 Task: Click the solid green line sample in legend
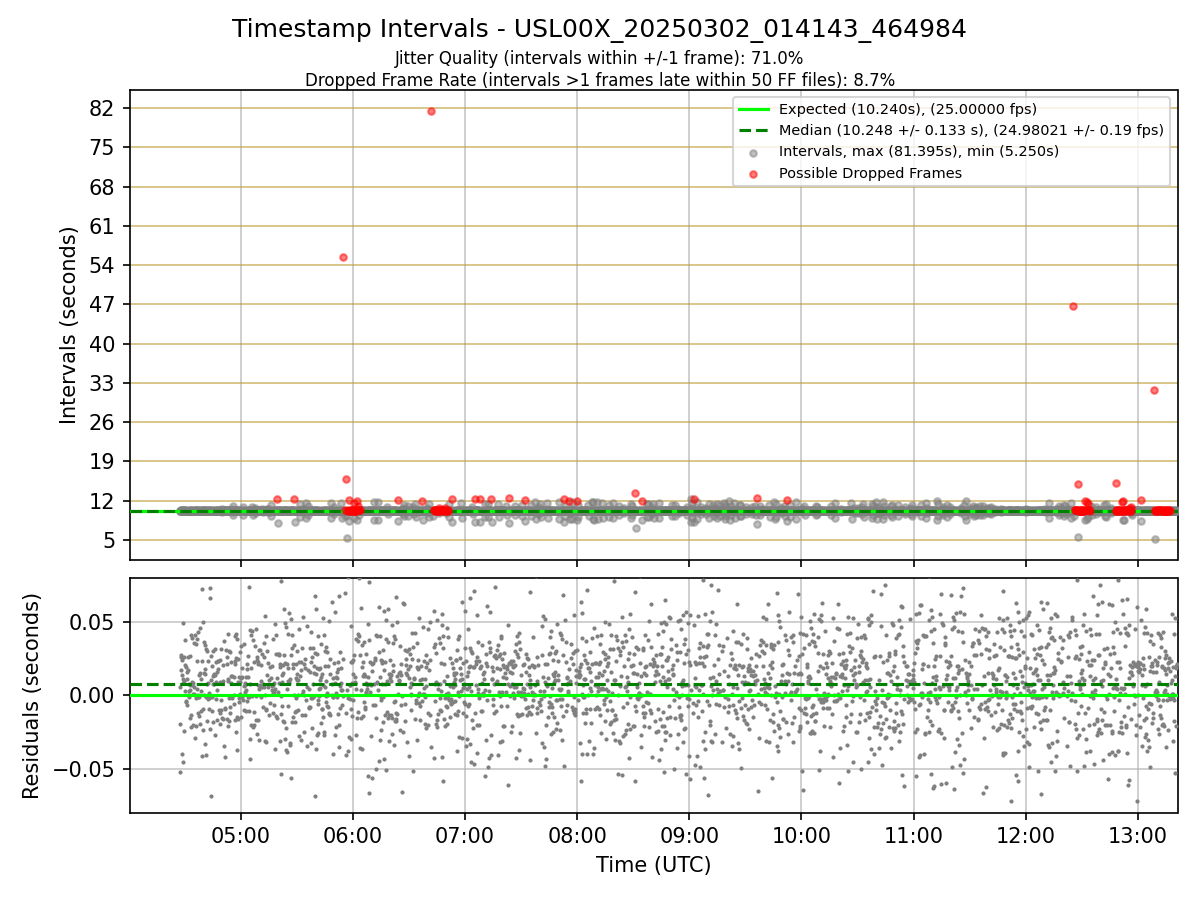click(754, 109)
